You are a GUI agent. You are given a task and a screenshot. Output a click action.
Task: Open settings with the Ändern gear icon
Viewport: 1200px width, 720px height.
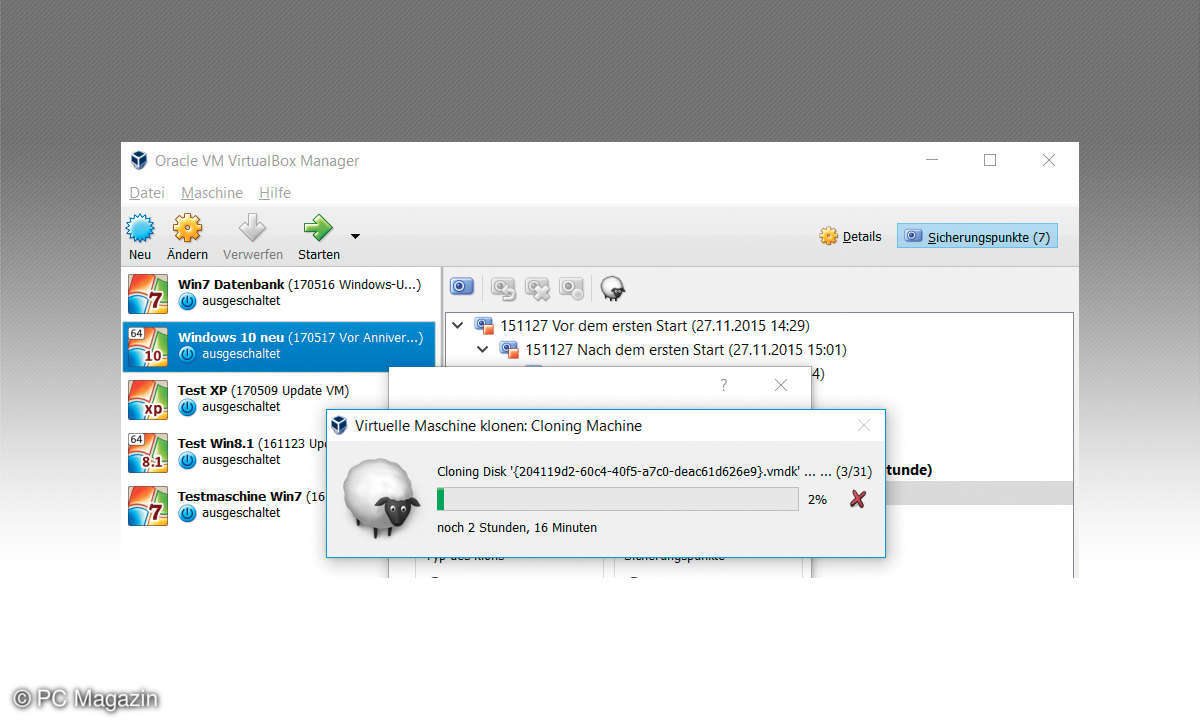(x=187, y=229)
